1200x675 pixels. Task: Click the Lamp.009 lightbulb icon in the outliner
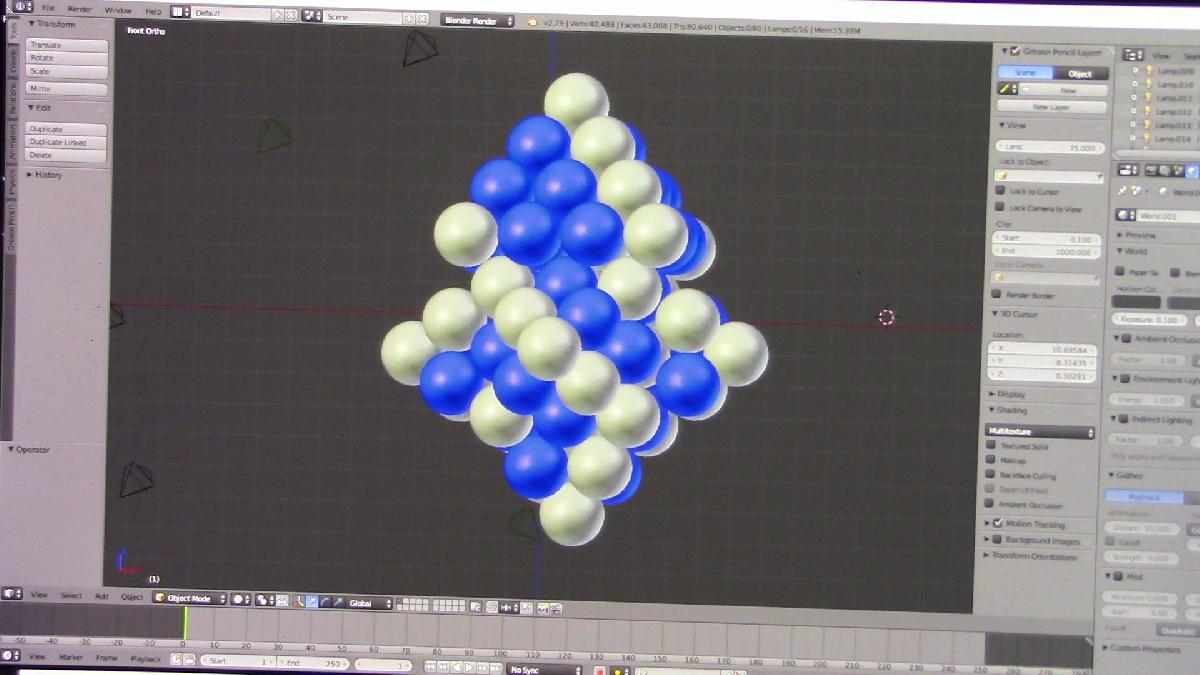pos(1148,71)
